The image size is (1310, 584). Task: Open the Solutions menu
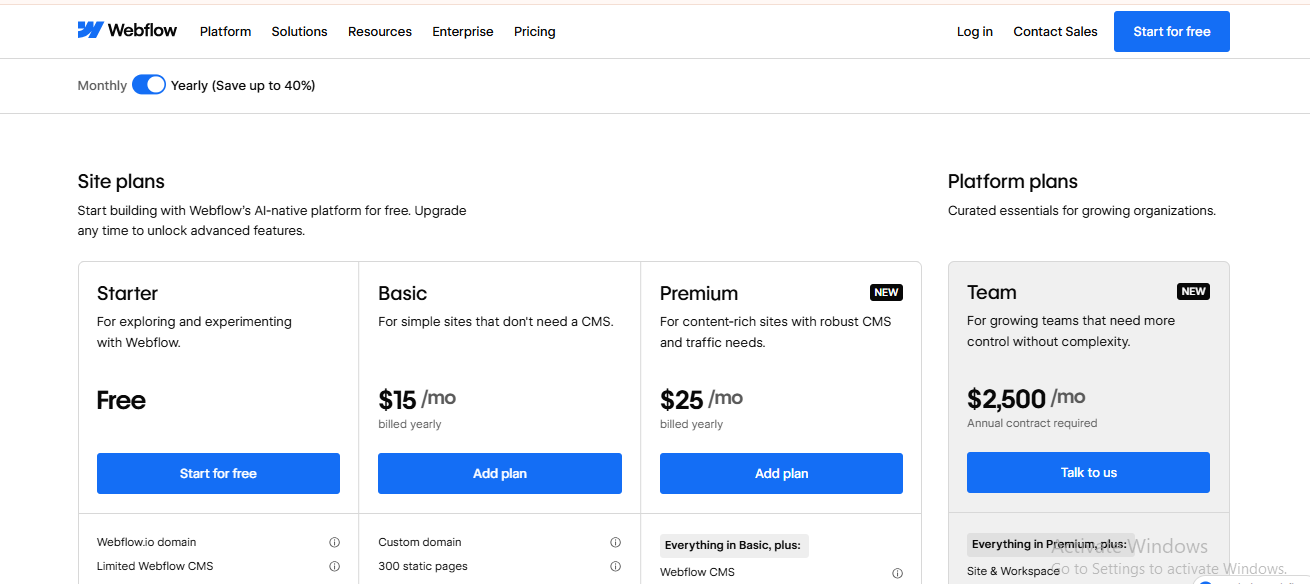tap(299, 31)
